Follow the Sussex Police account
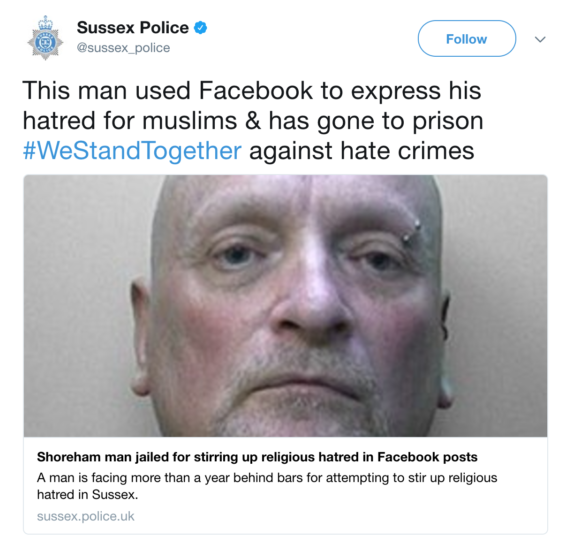The height and width of the screenshot is (543, 572). point(467,39)
